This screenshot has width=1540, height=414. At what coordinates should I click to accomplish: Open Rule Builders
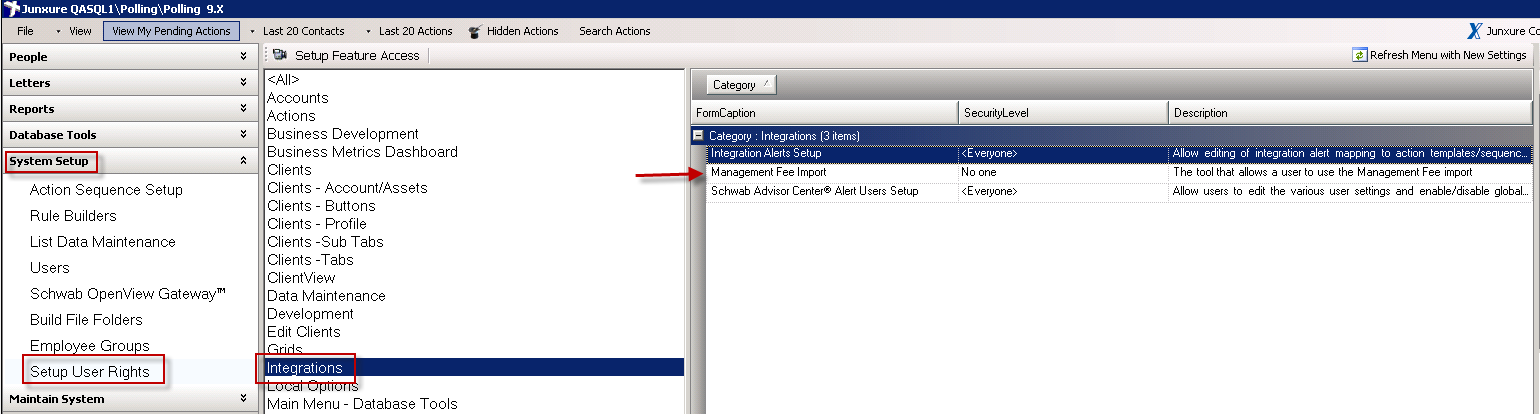point(73,216)
